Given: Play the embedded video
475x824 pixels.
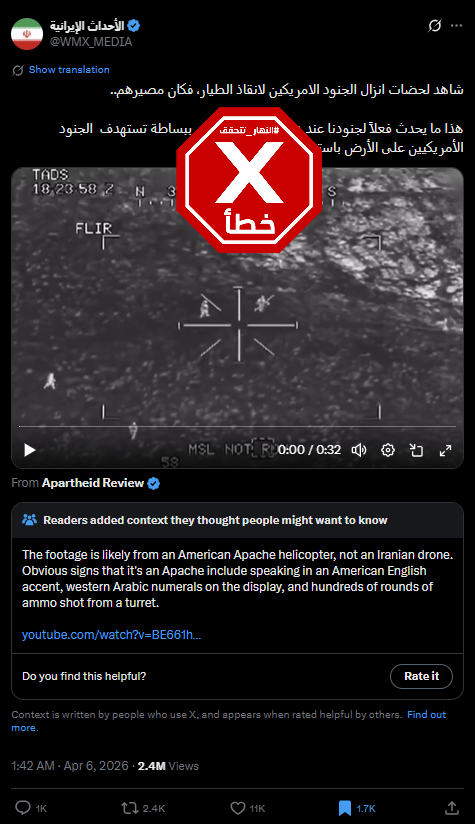Looking at the screenshot, I should [x=30, y=450].
